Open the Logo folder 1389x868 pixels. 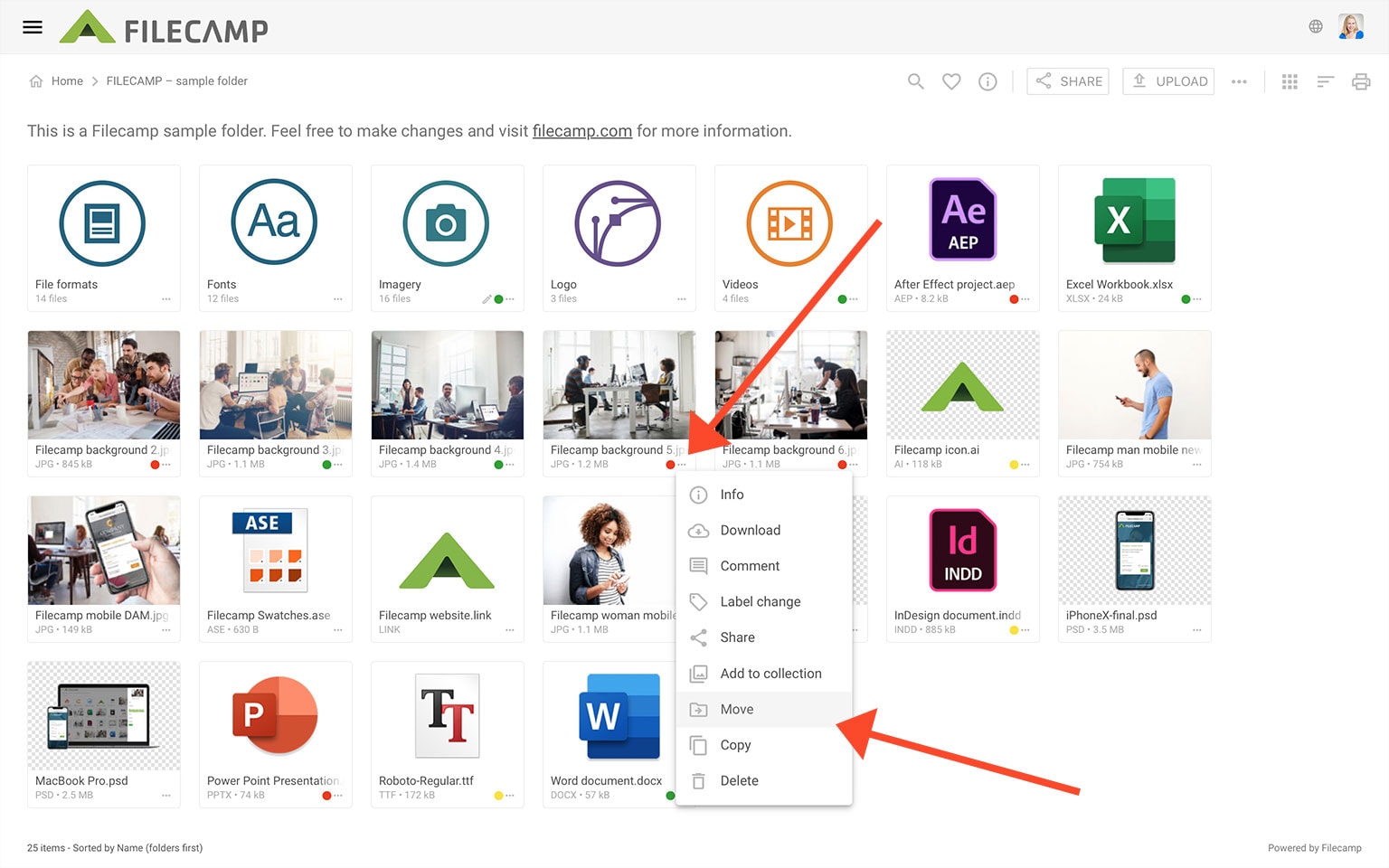point(618,222)
